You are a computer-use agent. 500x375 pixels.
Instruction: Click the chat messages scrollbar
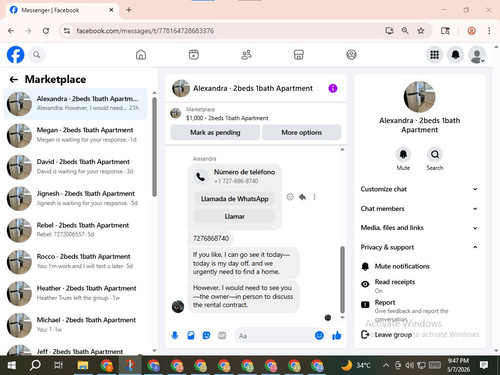342,279
